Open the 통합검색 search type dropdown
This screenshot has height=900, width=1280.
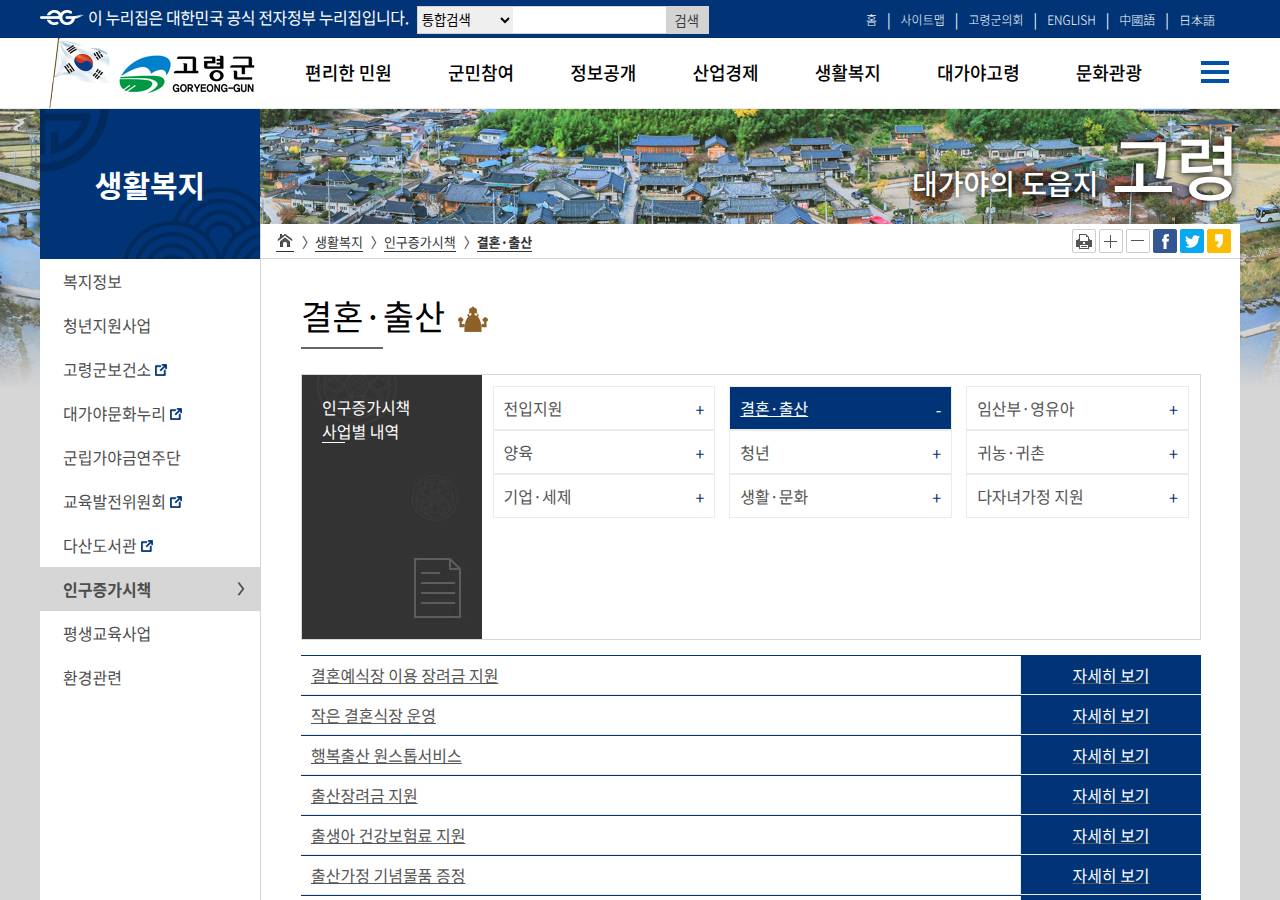[x=465, y=20]
